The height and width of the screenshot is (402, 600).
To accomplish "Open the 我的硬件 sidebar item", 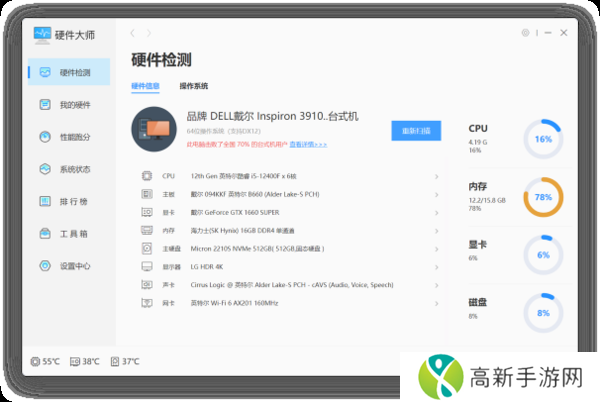I will (69, 104).
